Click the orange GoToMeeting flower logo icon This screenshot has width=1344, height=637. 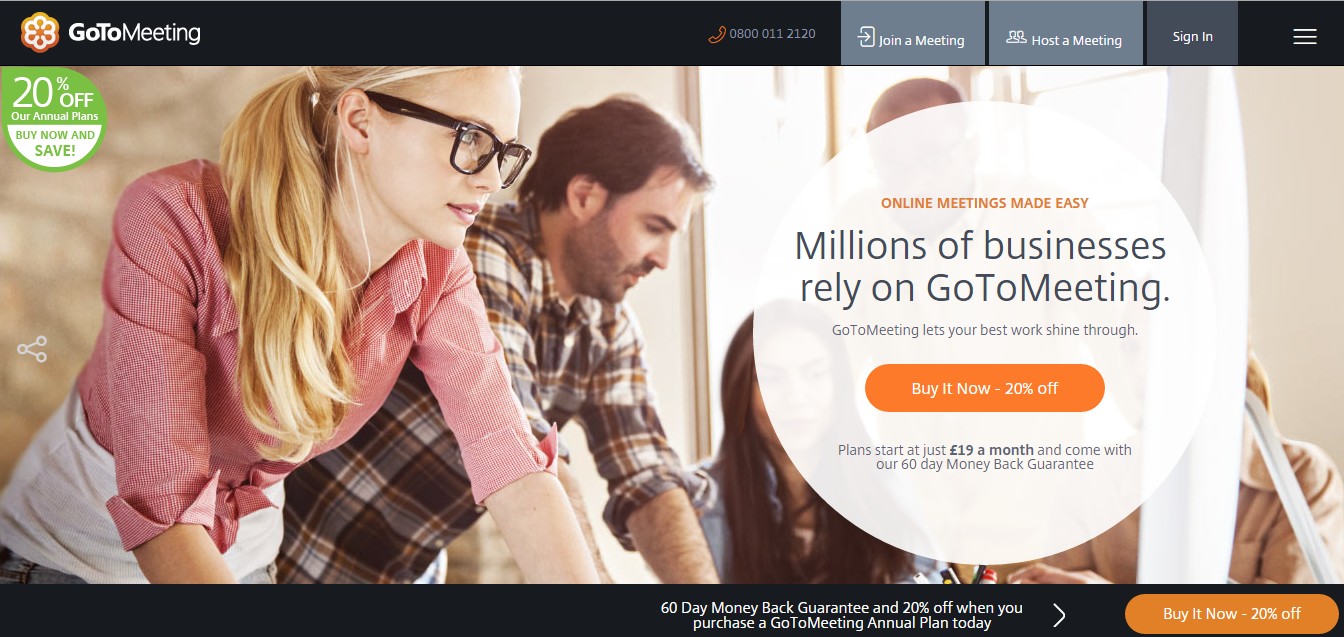pos(40,33)
